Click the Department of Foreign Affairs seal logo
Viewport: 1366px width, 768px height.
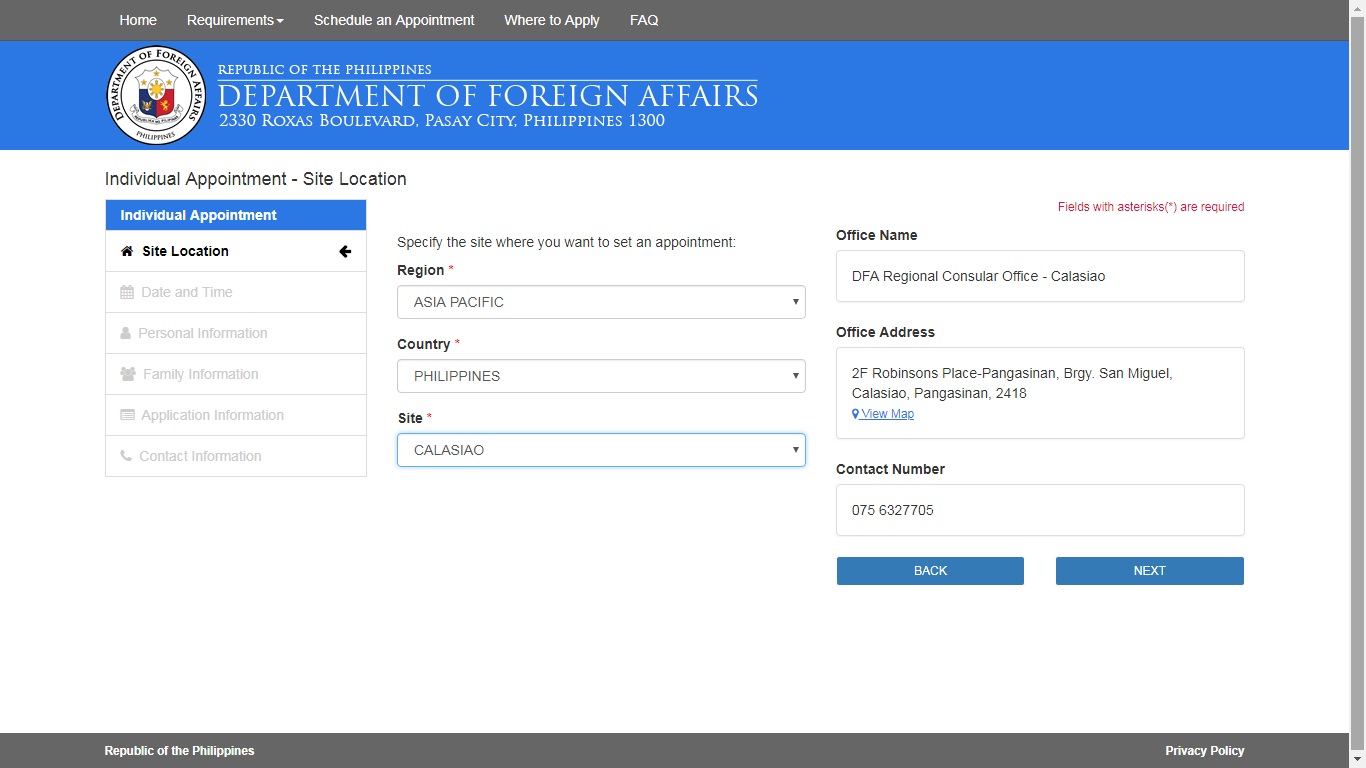coord(155,95)
